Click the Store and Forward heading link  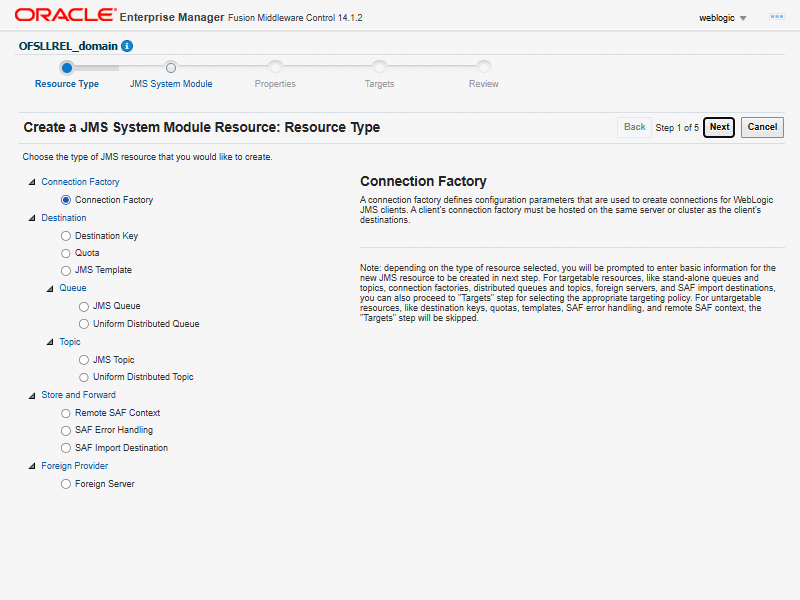coord(79,395)
